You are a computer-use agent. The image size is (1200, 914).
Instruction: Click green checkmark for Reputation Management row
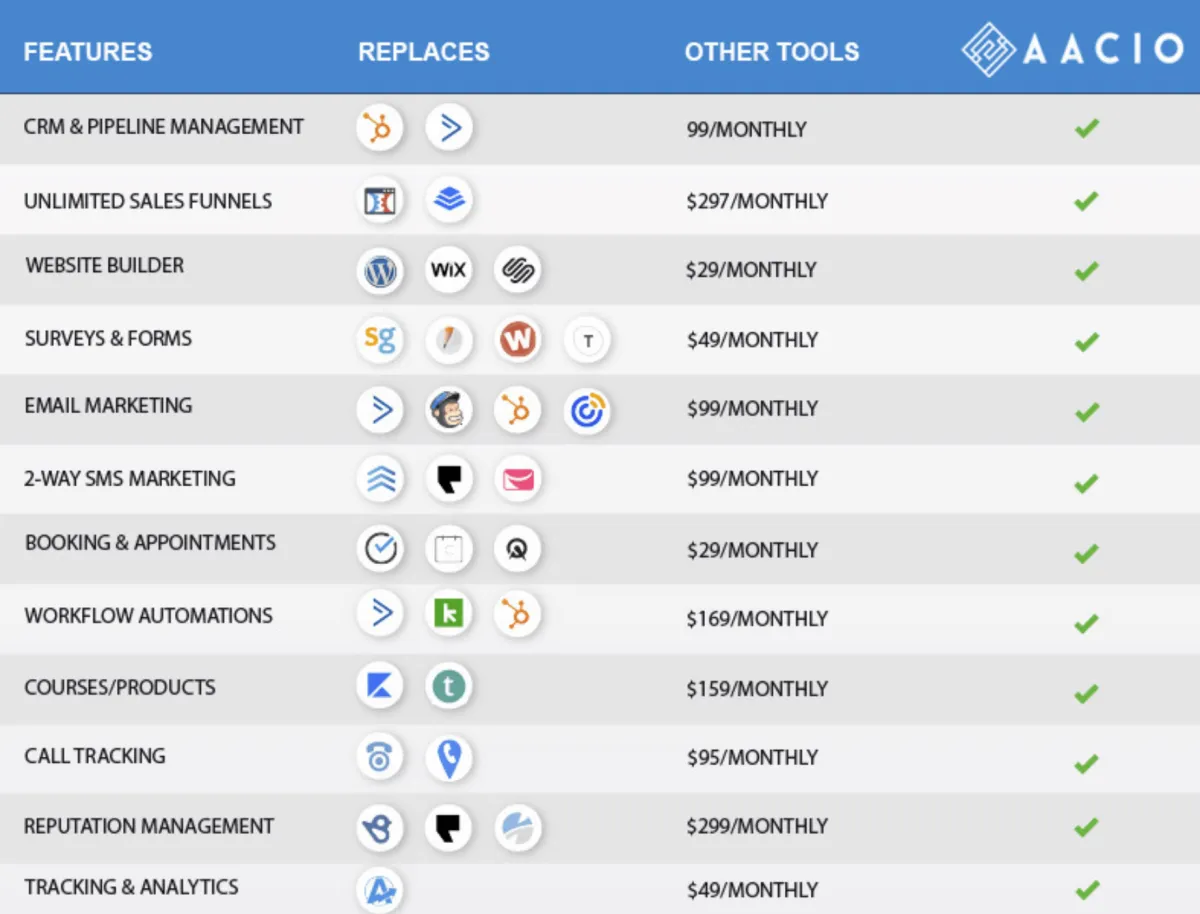click(1086, 827)
